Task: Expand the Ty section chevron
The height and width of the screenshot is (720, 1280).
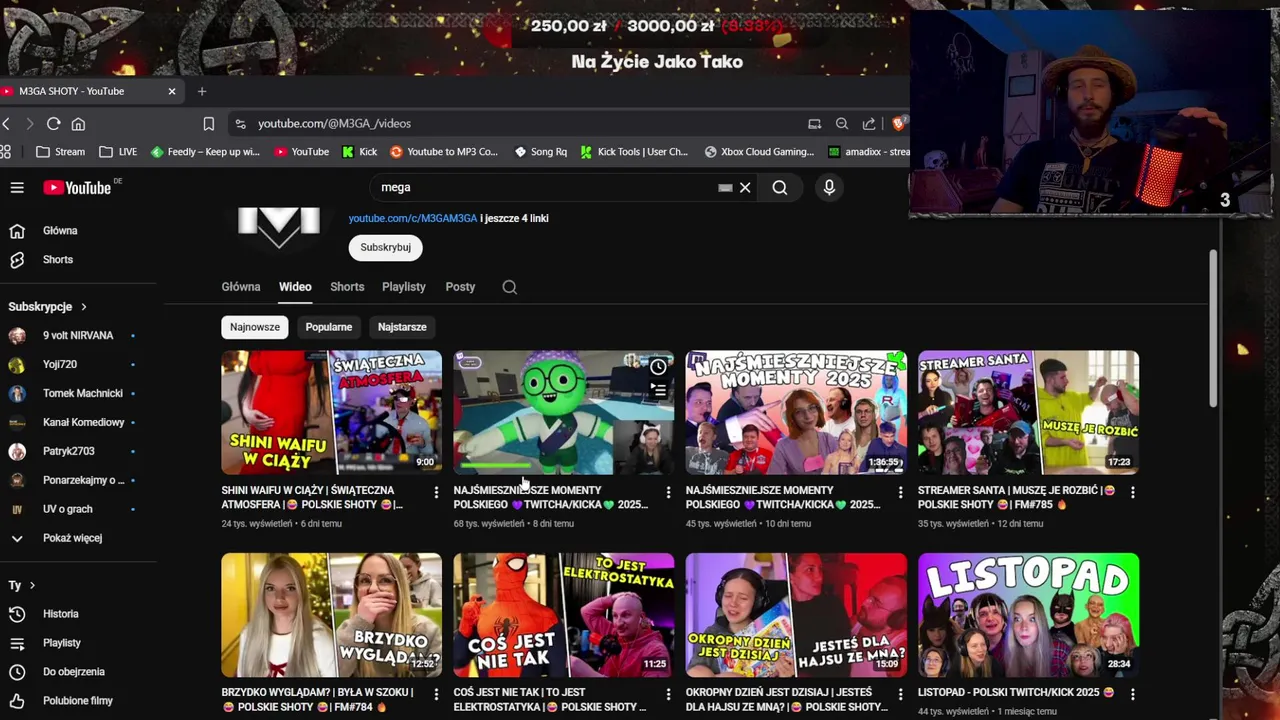Action: coord(32,585)
